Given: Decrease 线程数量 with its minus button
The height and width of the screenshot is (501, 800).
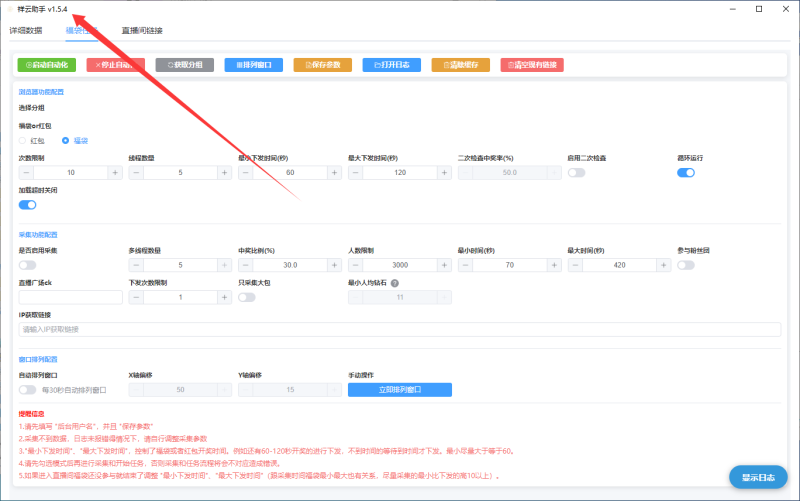Looking at the screenshot, I should (136, 173).
